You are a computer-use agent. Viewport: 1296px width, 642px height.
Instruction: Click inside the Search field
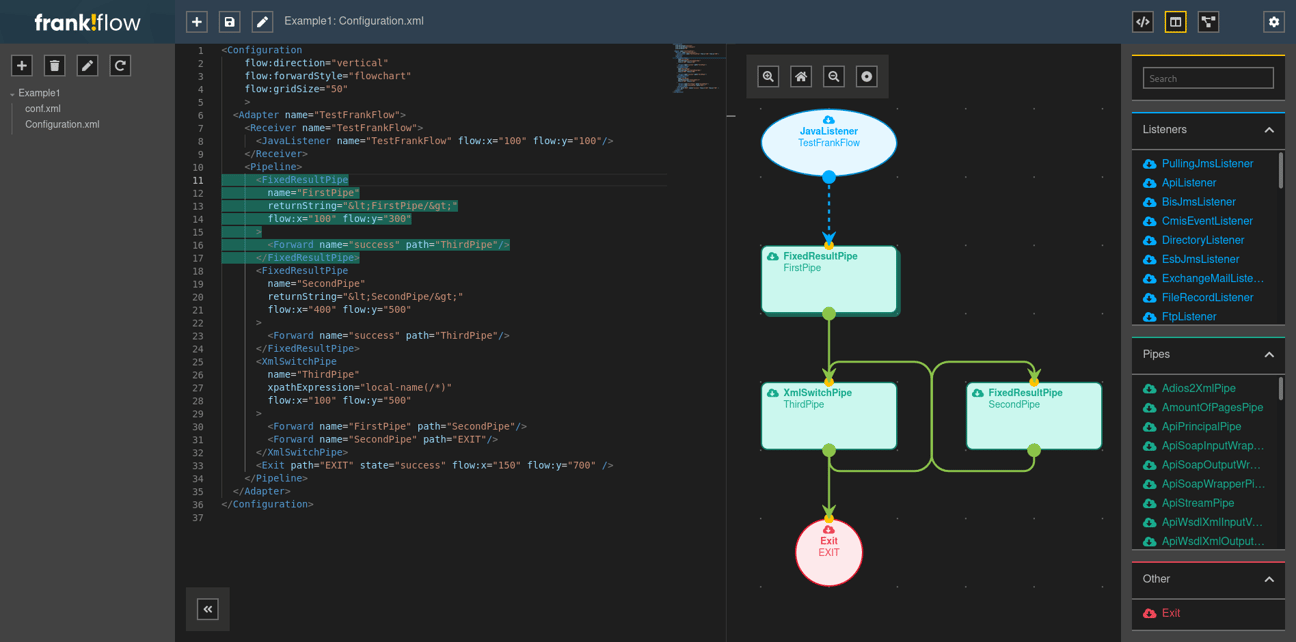tap(1207, 78)
